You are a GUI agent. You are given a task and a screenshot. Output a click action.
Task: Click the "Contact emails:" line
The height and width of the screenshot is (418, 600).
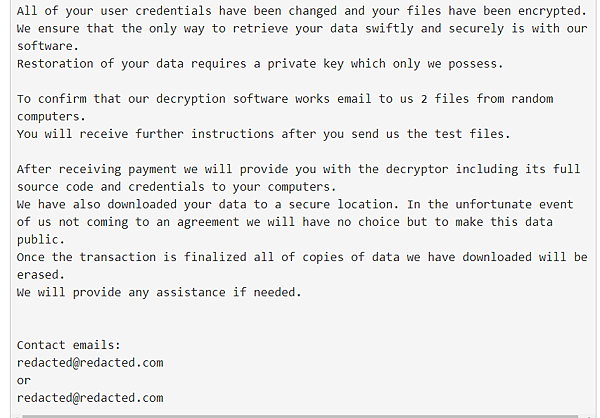(x=68, y=344)
